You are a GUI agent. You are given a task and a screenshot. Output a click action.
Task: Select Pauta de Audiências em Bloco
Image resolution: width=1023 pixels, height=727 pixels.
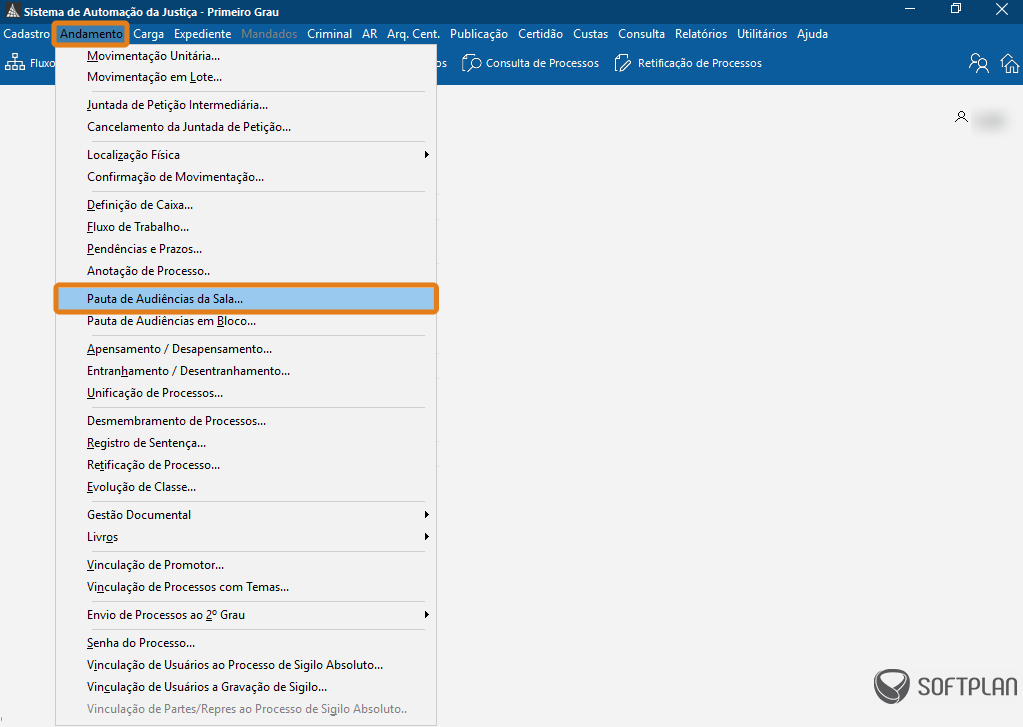click(246, 321)
